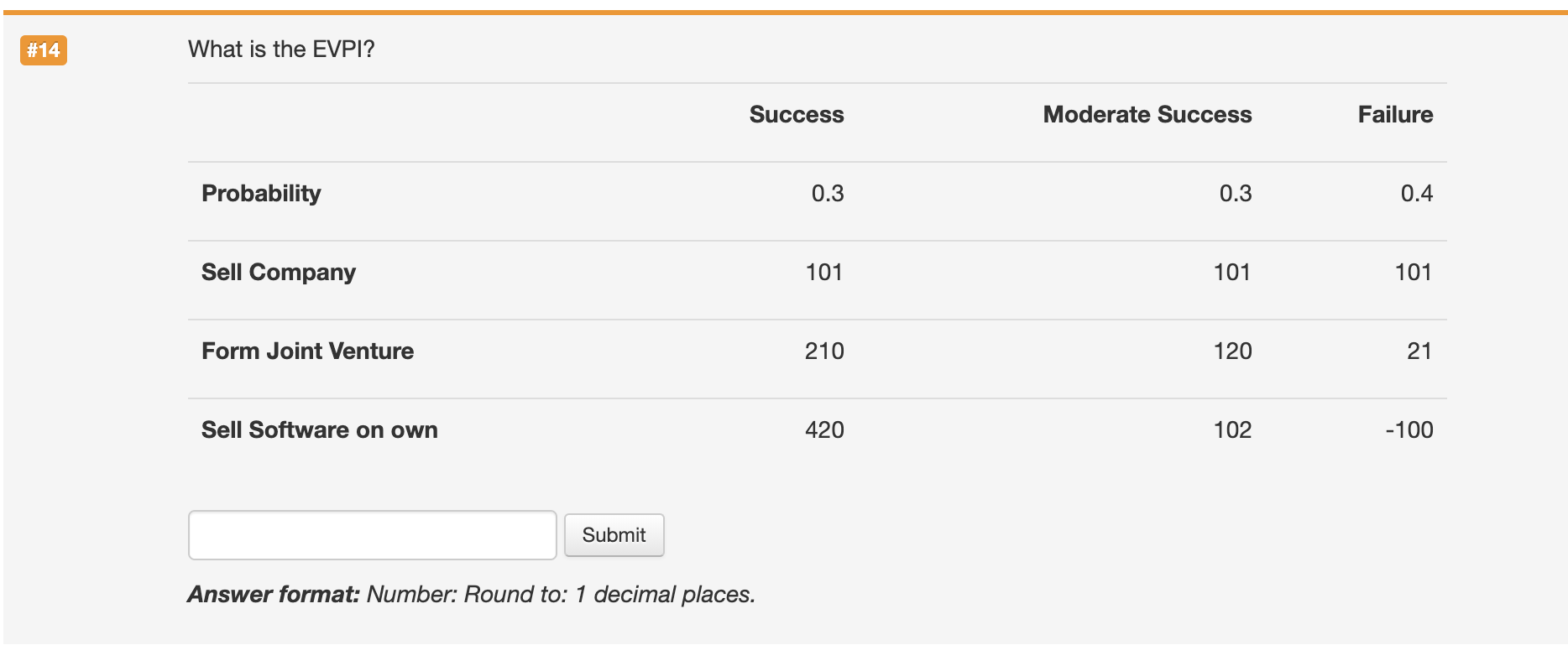
Task: Click the 420 Sell Software payoff
Action: click(825, 429)
